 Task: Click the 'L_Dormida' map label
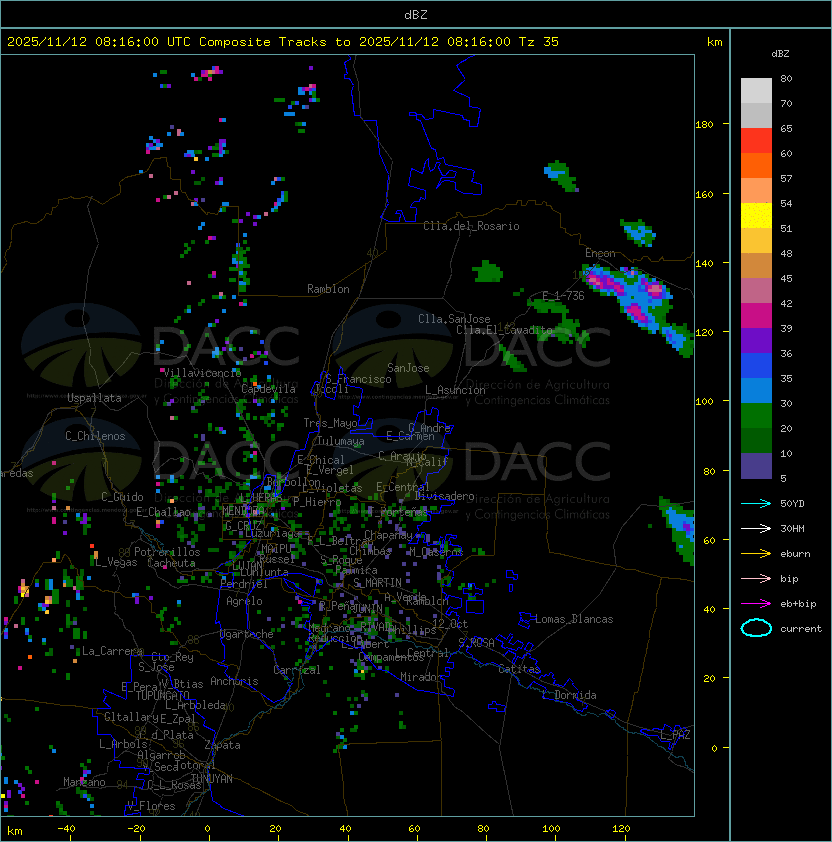click(569, 695)
